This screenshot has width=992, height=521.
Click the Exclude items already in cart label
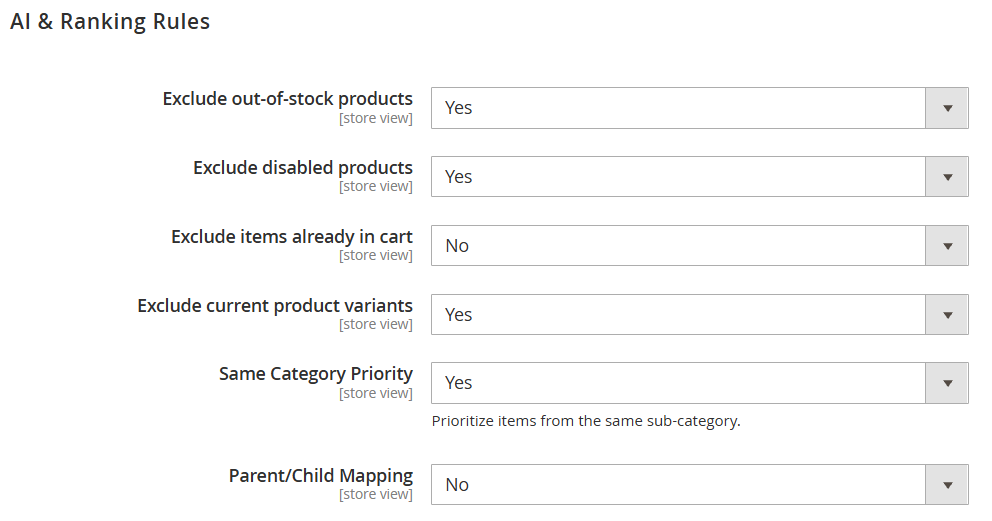(292, 236)
